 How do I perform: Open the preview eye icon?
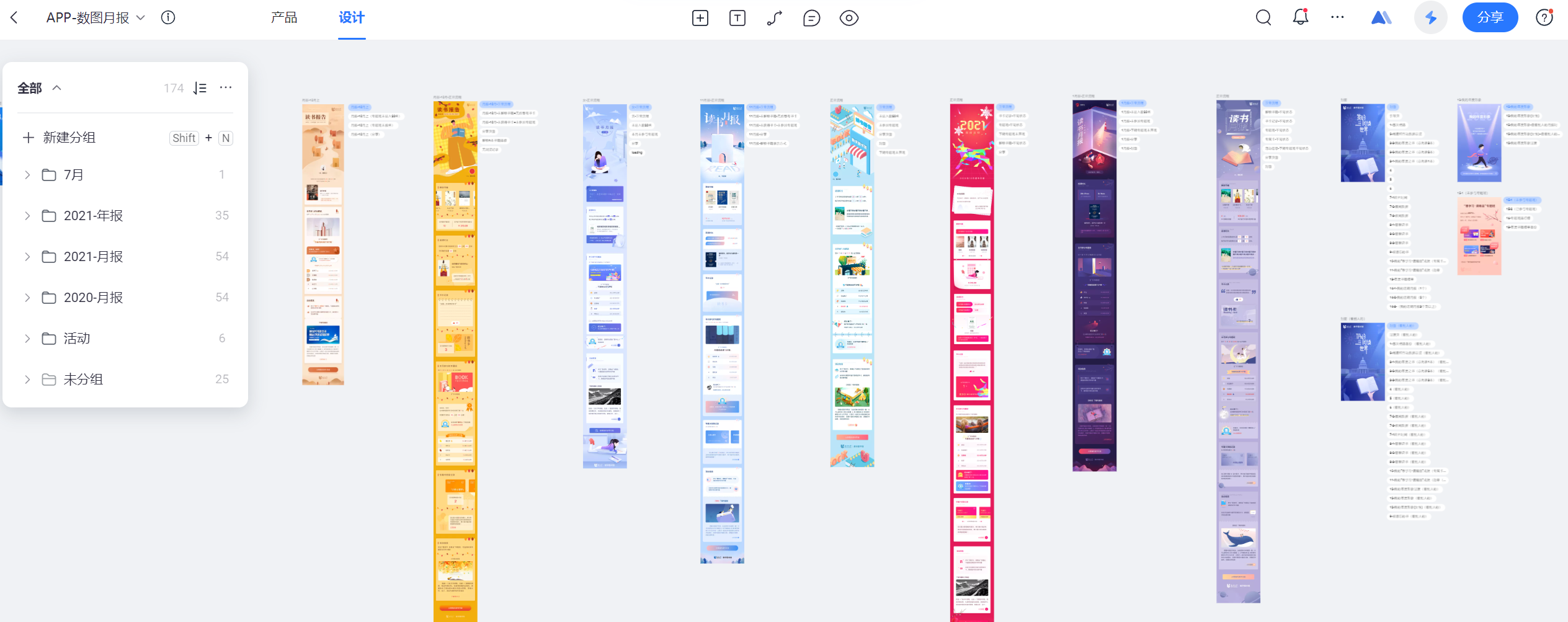(849, 18)
